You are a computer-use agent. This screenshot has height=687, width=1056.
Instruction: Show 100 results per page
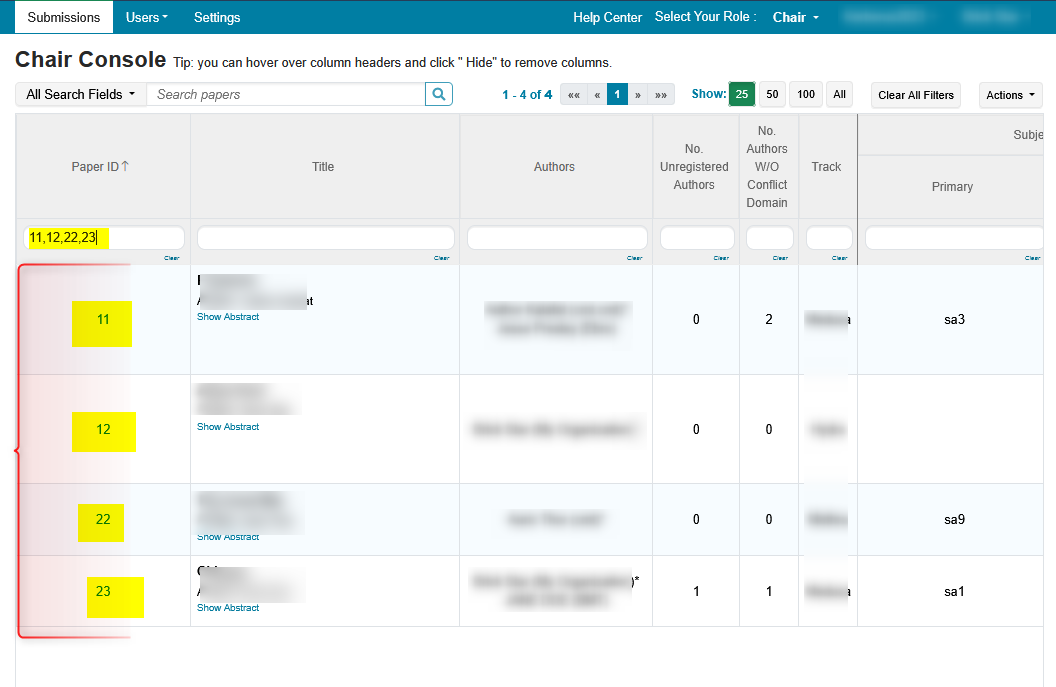[806, 94]
